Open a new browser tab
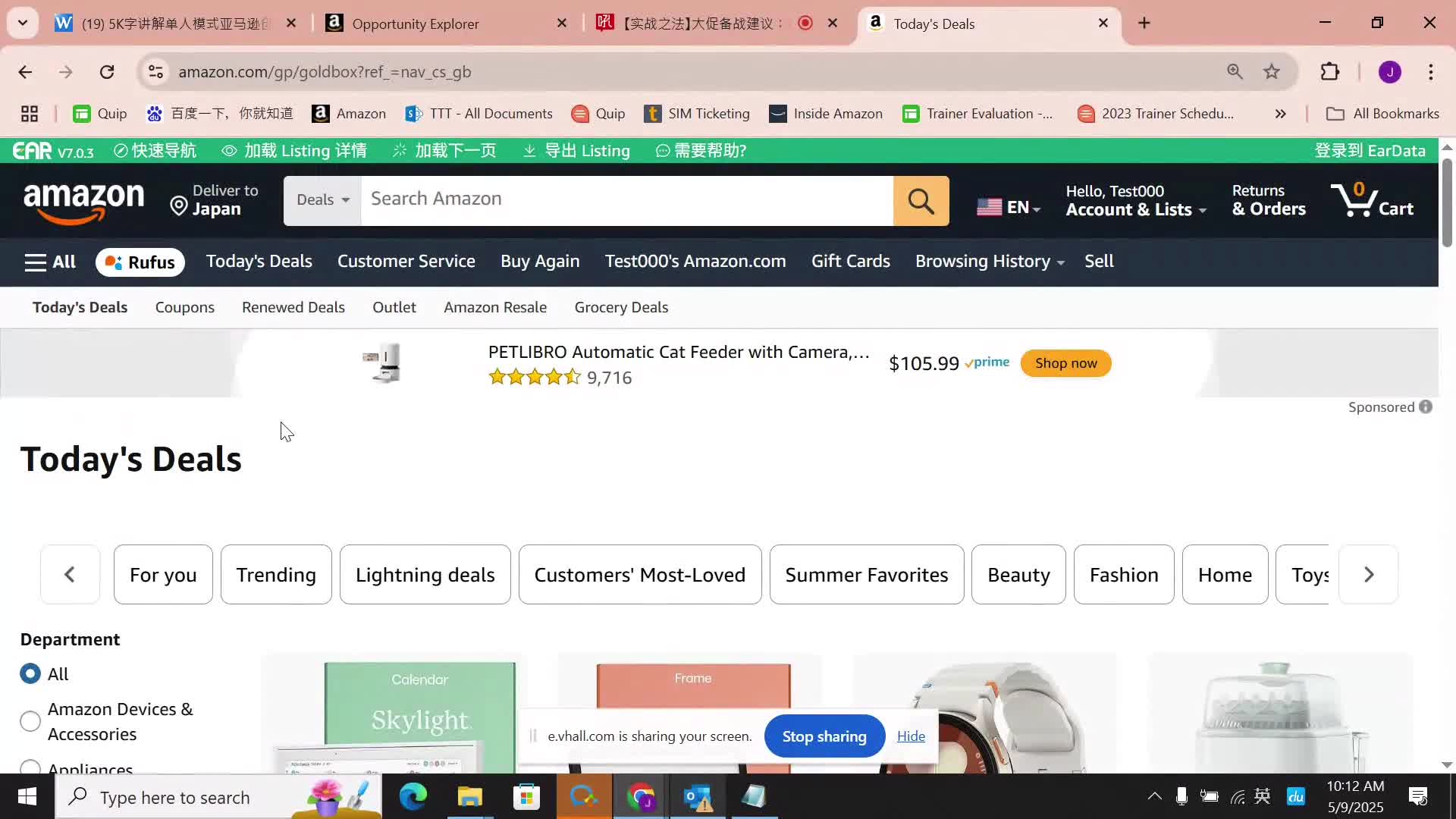The width and height of the screenshot is (1456, 819). pyautogui.click(x=1144, y=24)
